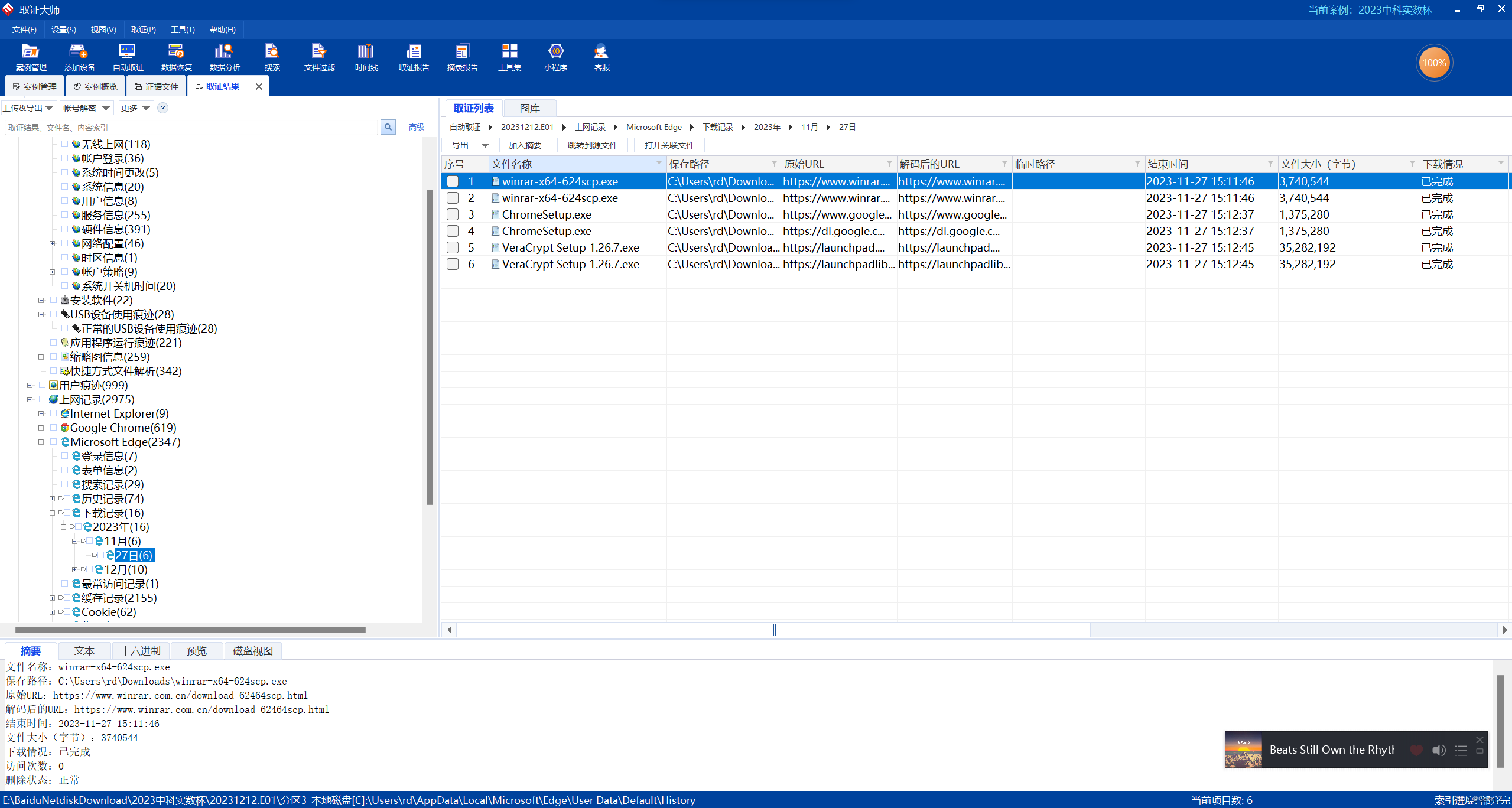Click the search magnifier button
This screenshot has height=808, width=1512.
[x=388, y=127]
